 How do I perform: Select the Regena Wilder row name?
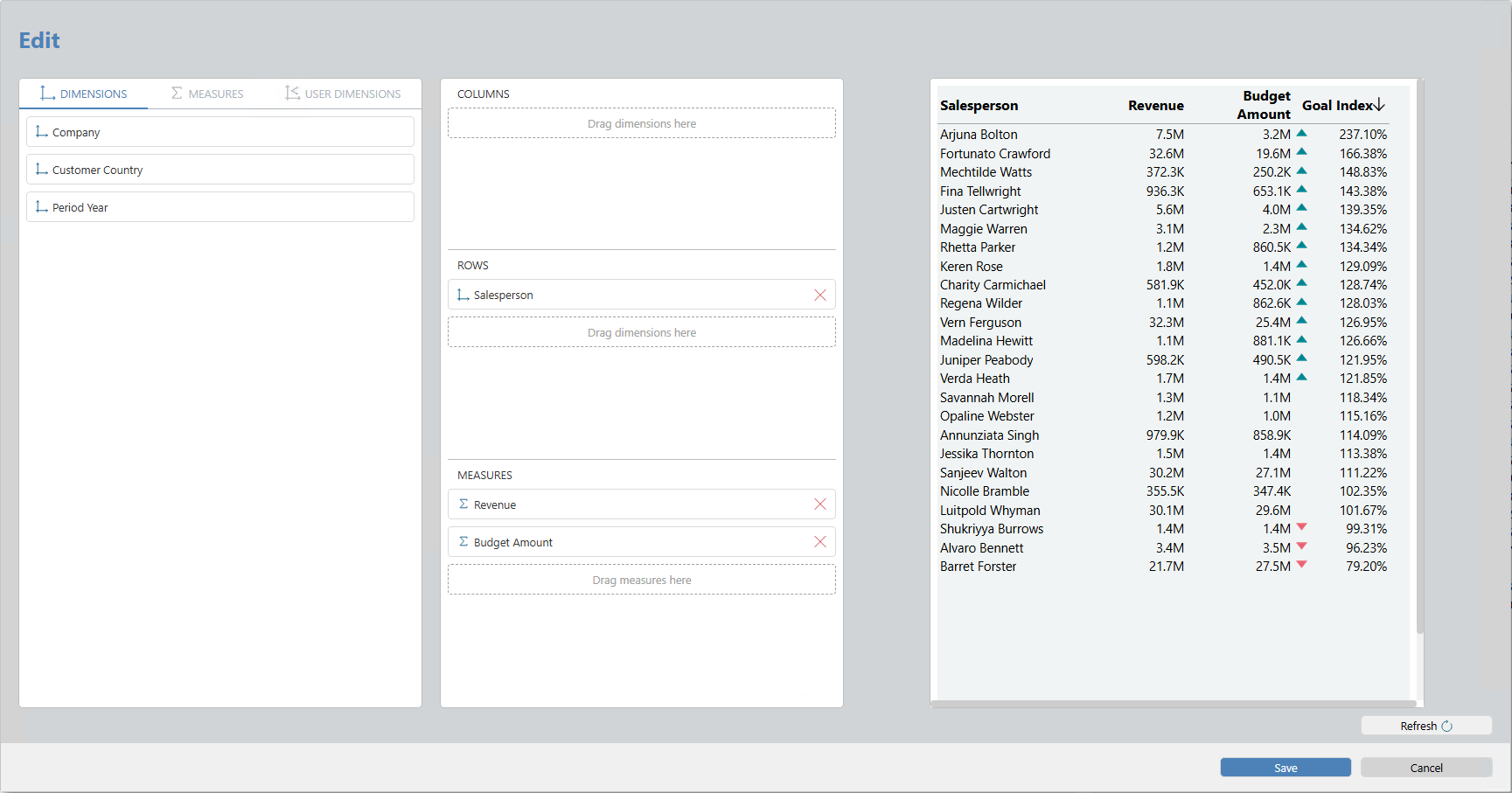click(x=981, y=303)
